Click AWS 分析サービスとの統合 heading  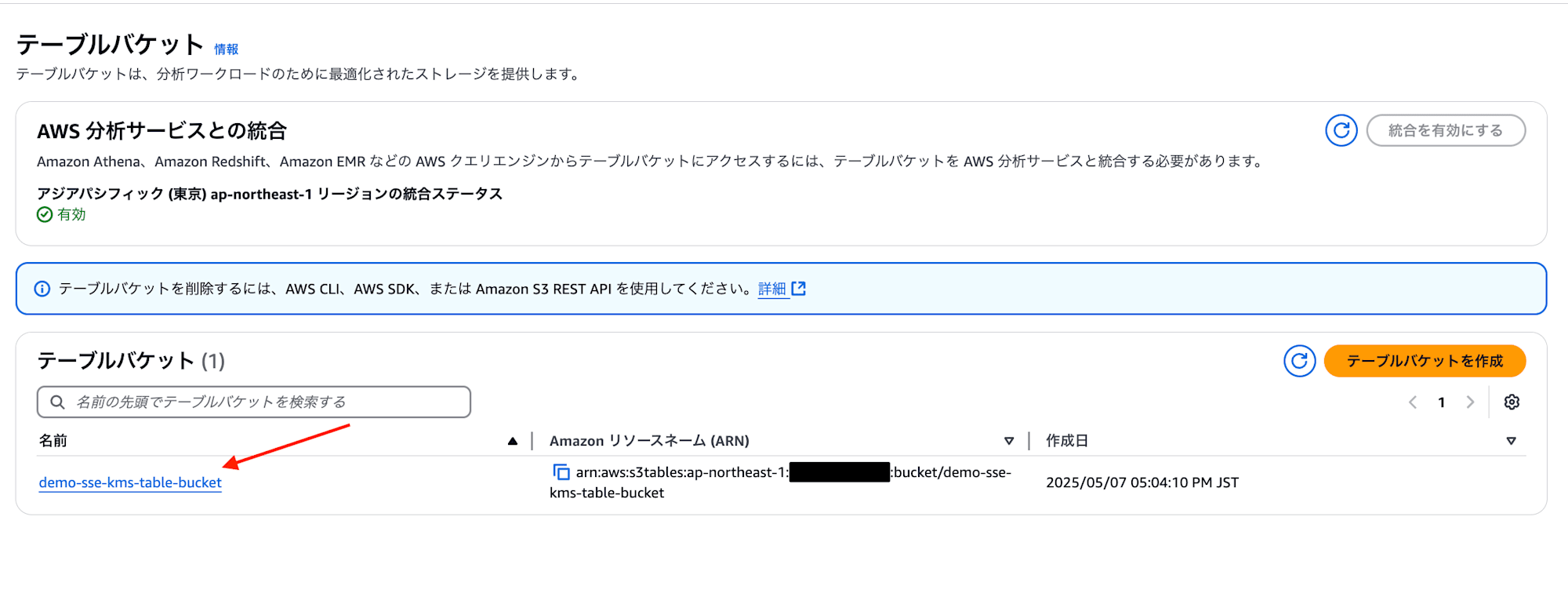(x=162, y=131)
